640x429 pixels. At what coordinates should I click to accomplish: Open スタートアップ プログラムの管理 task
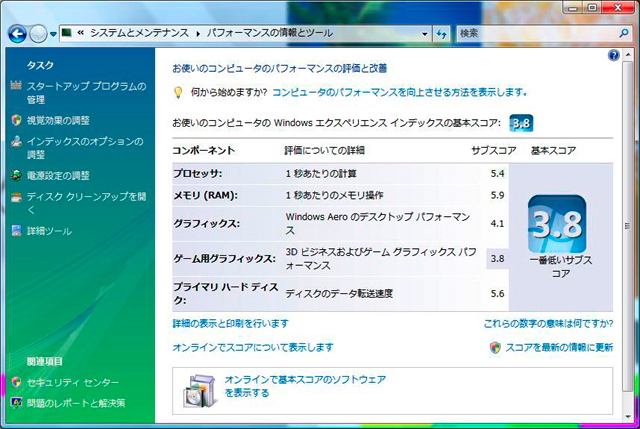pyautogui.click(x=86, y=93)
